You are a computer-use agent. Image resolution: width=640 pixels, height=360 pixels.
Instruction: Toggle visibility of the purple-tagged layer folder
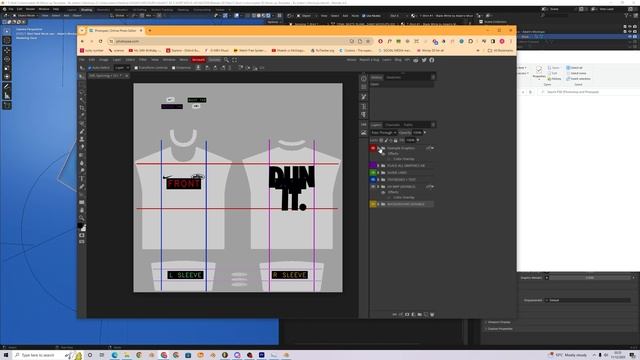click(x=373, y=165)
